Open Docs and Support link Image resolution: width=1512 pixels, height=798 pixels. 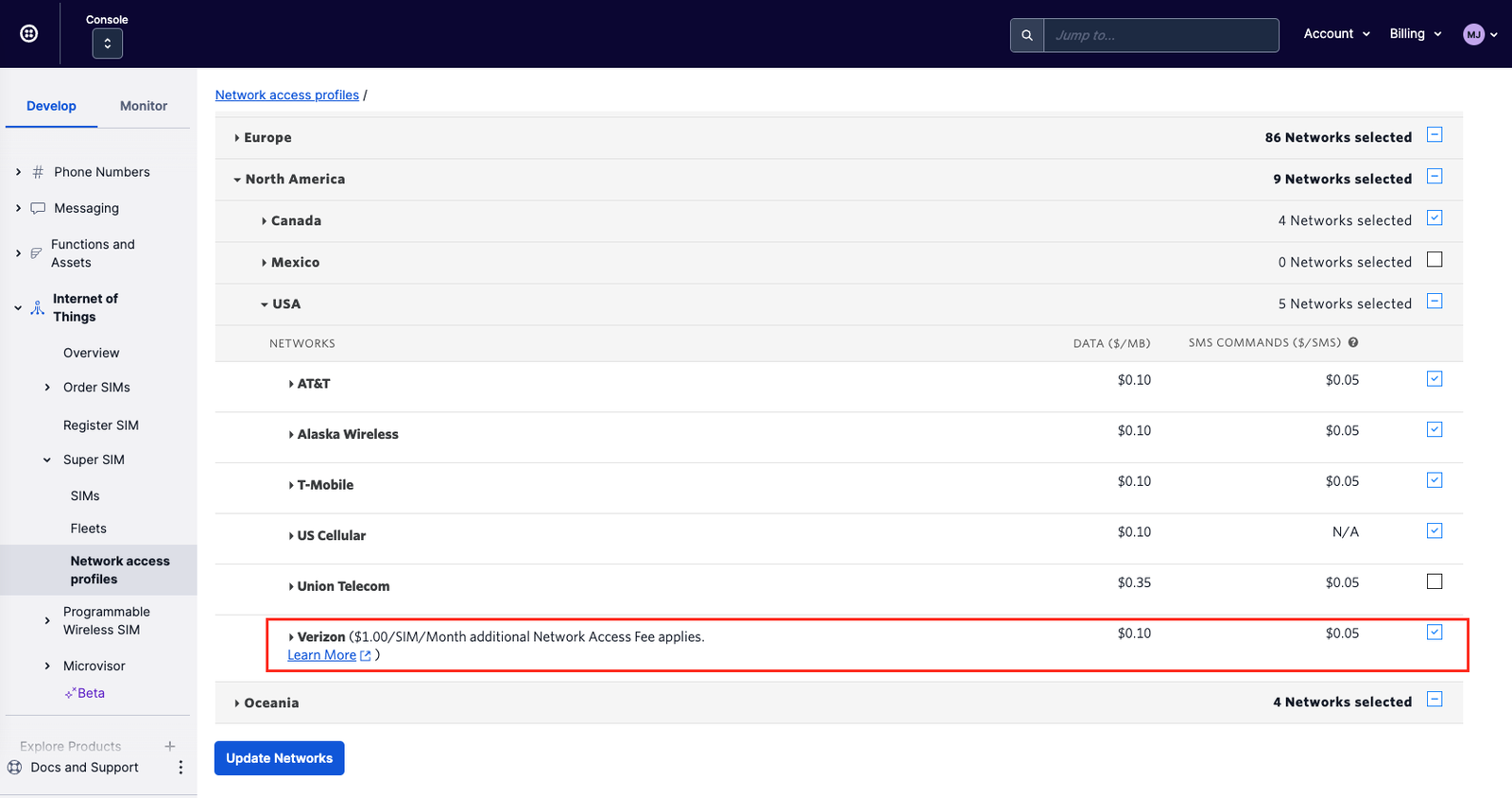click(x=85, y=768)
